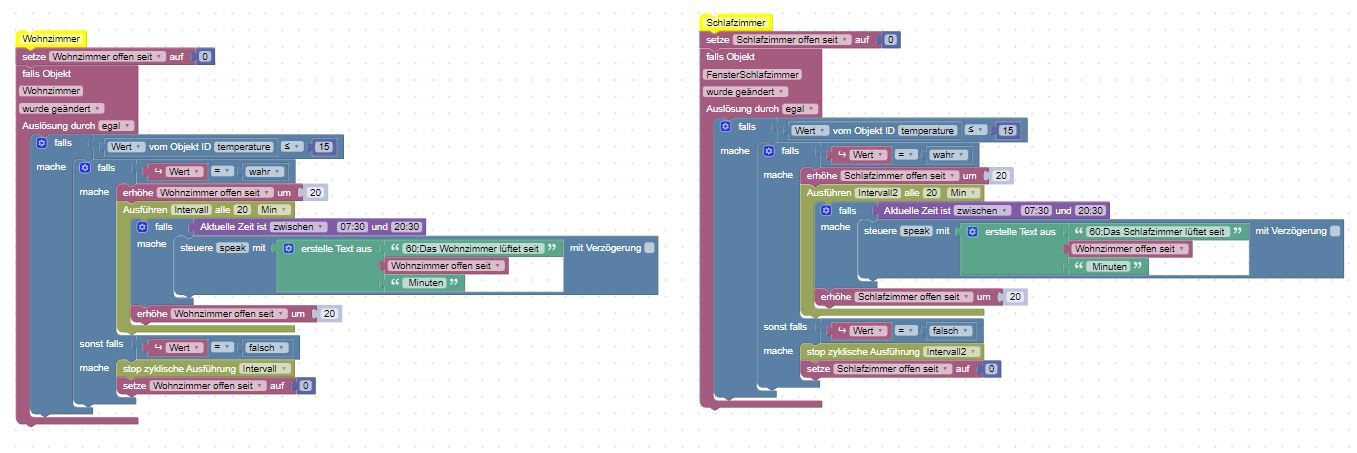Select the 'falls Objekt' label in Wohnzimmer script

[46, 74]
